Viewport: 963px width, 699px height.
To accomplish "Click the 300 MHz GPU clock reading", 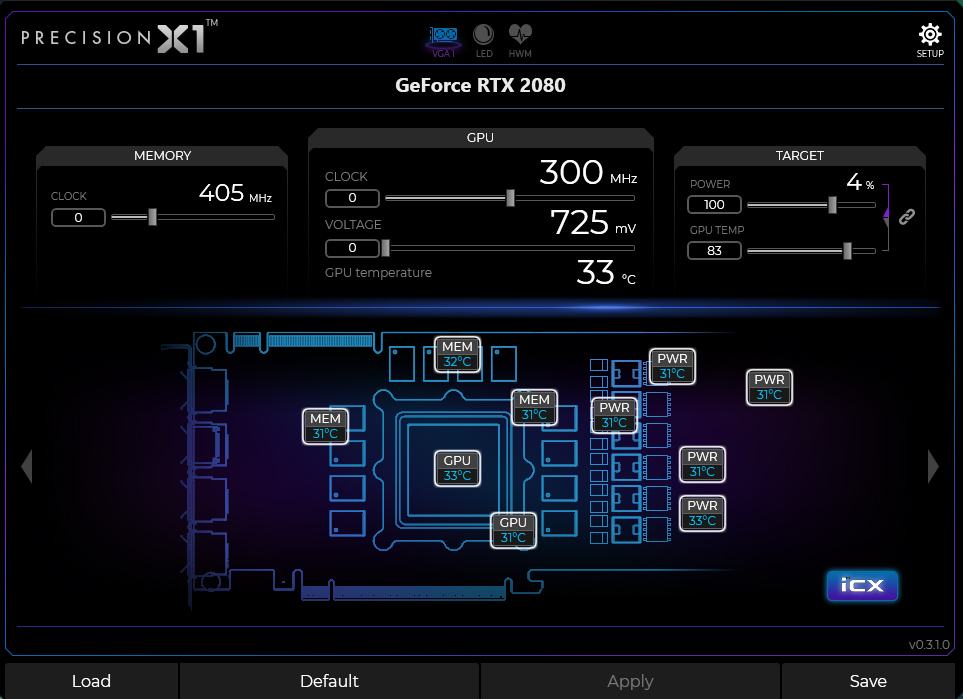I will pyautogui.click(x=588, y=172).
